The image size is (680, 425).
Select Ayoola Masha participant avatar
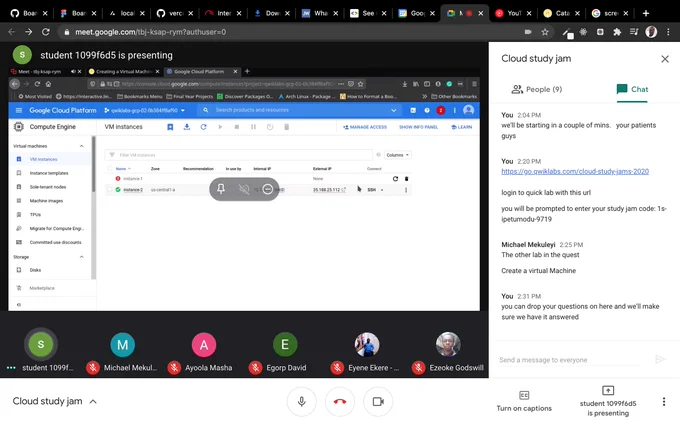pyautogui.click(x=204, y=345)
